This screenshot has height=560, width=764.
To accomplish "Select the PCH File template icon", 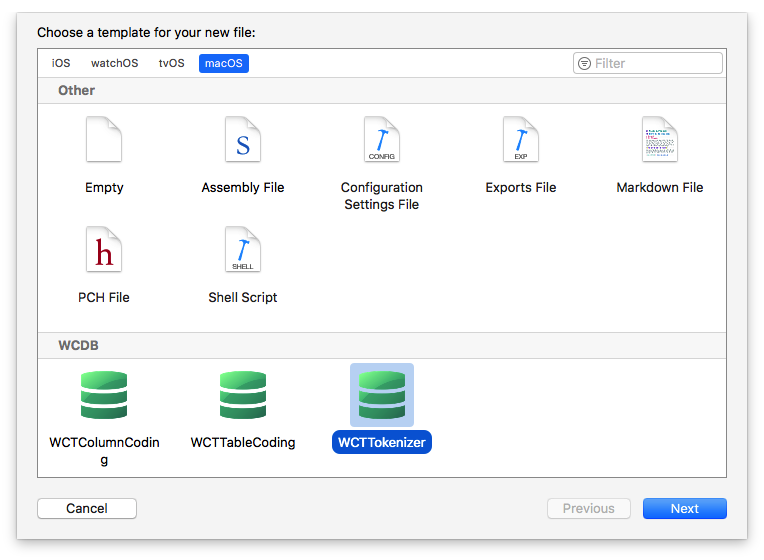I will (x=104, y=250).
